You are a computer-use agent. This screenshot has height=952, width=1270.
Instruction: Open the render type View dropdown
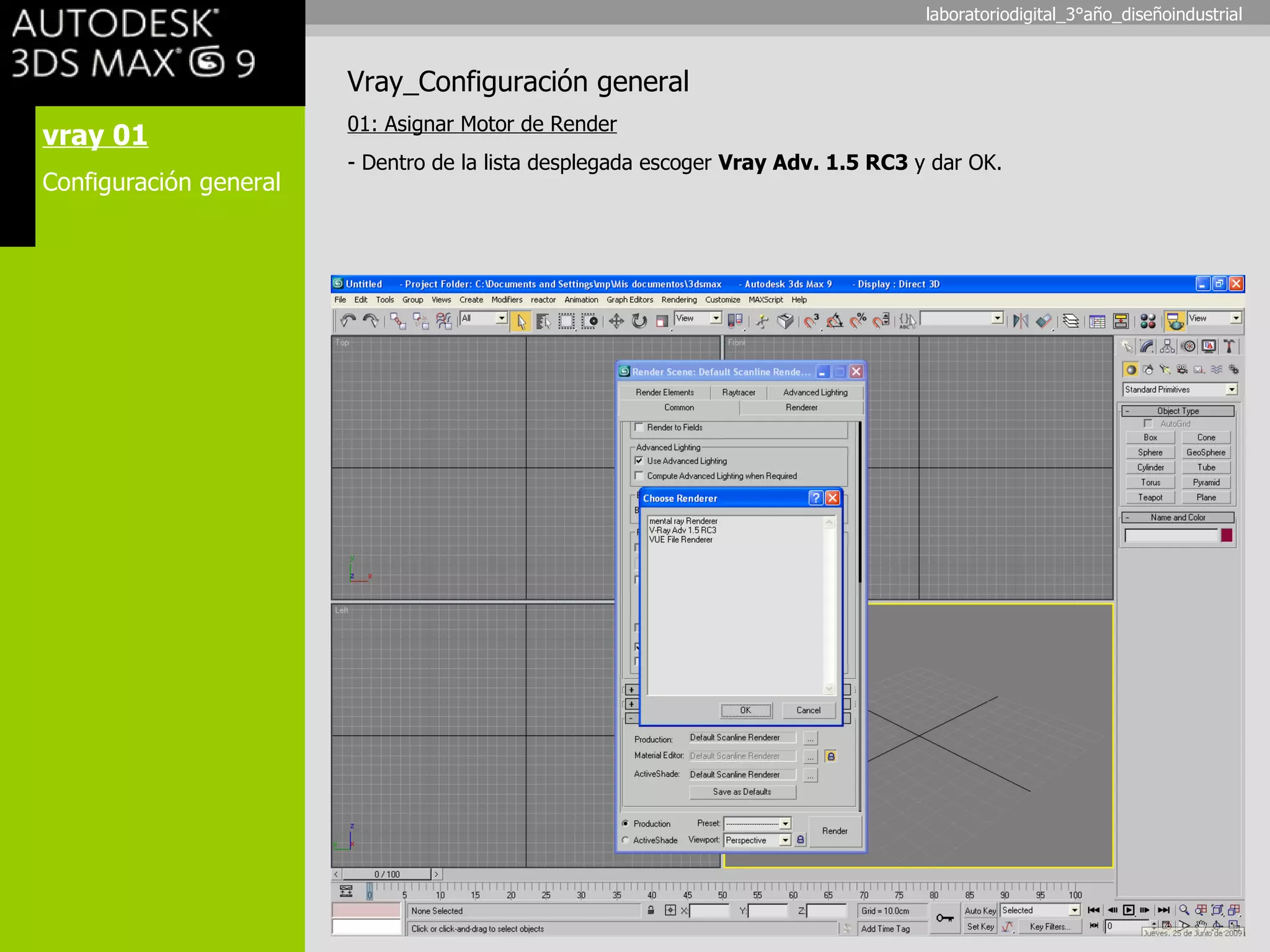pos(1214,318)
